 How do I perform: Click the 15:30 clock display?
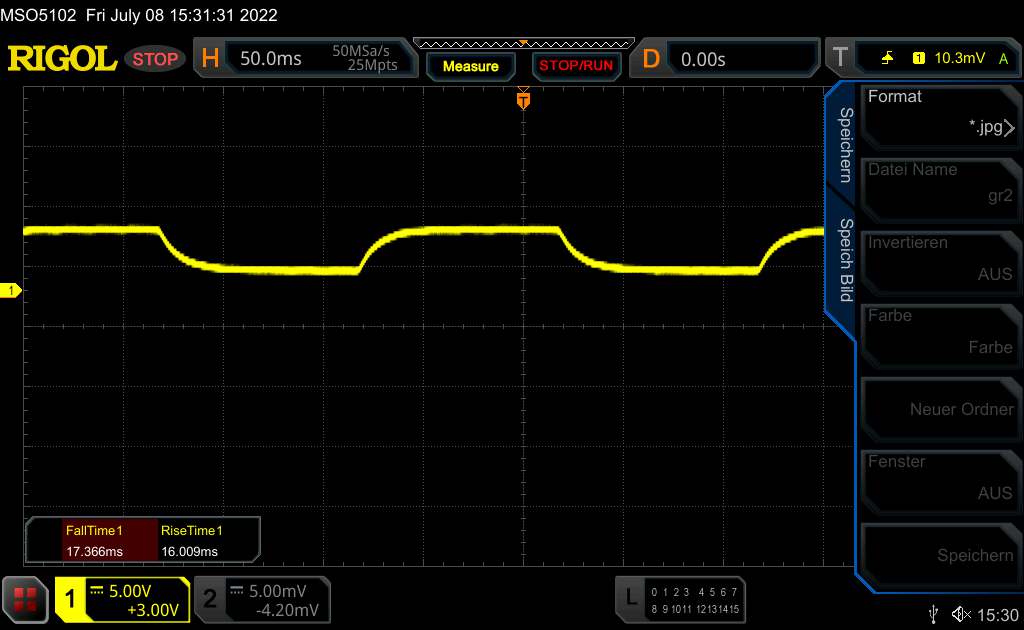998,615
